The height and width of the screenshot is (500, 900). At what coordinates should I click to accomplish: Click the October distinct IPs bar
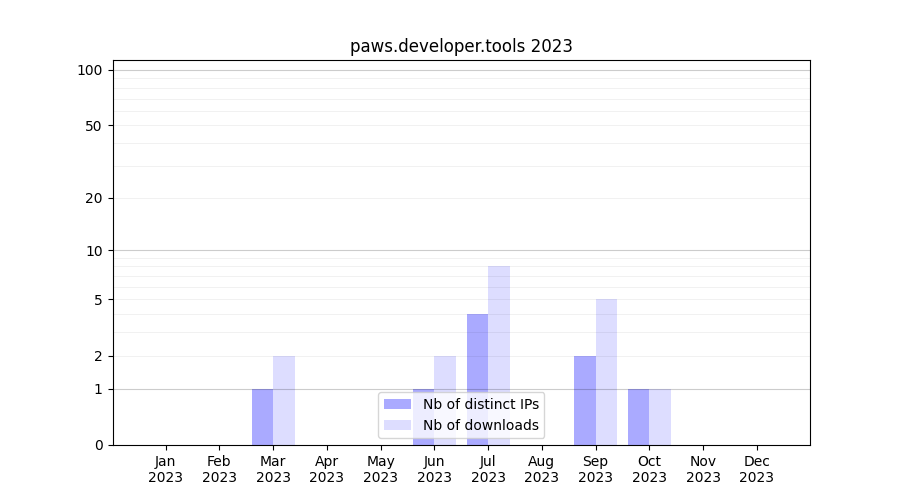pyautogui.click(x=638, y=417)
